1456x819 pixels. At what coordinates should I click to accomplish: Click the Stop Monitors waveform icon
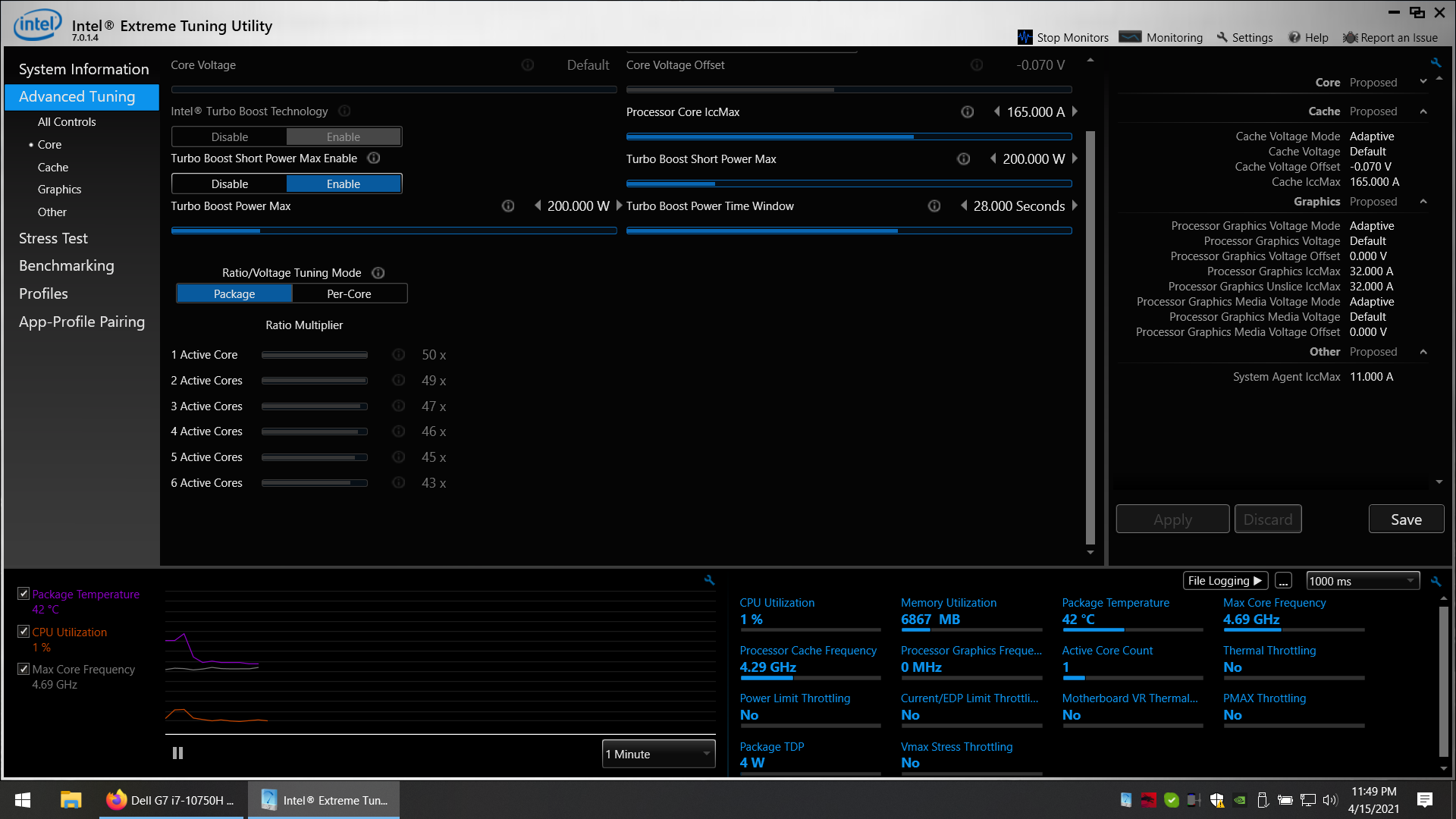pos(1025,37)
